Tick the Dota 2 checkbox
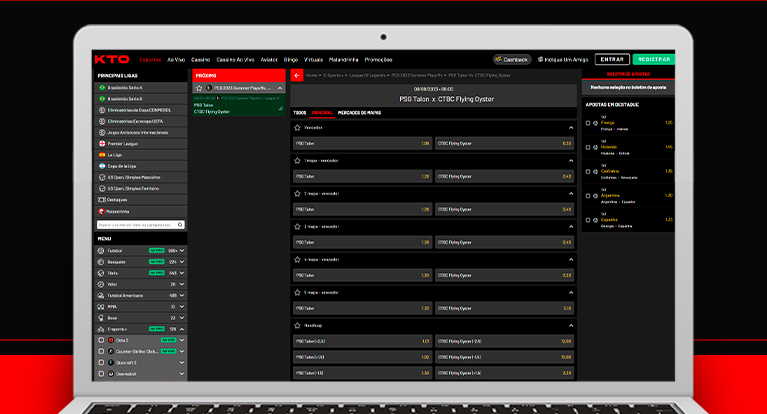The height and width of the screenshot is (414, 767). point(101,340)
